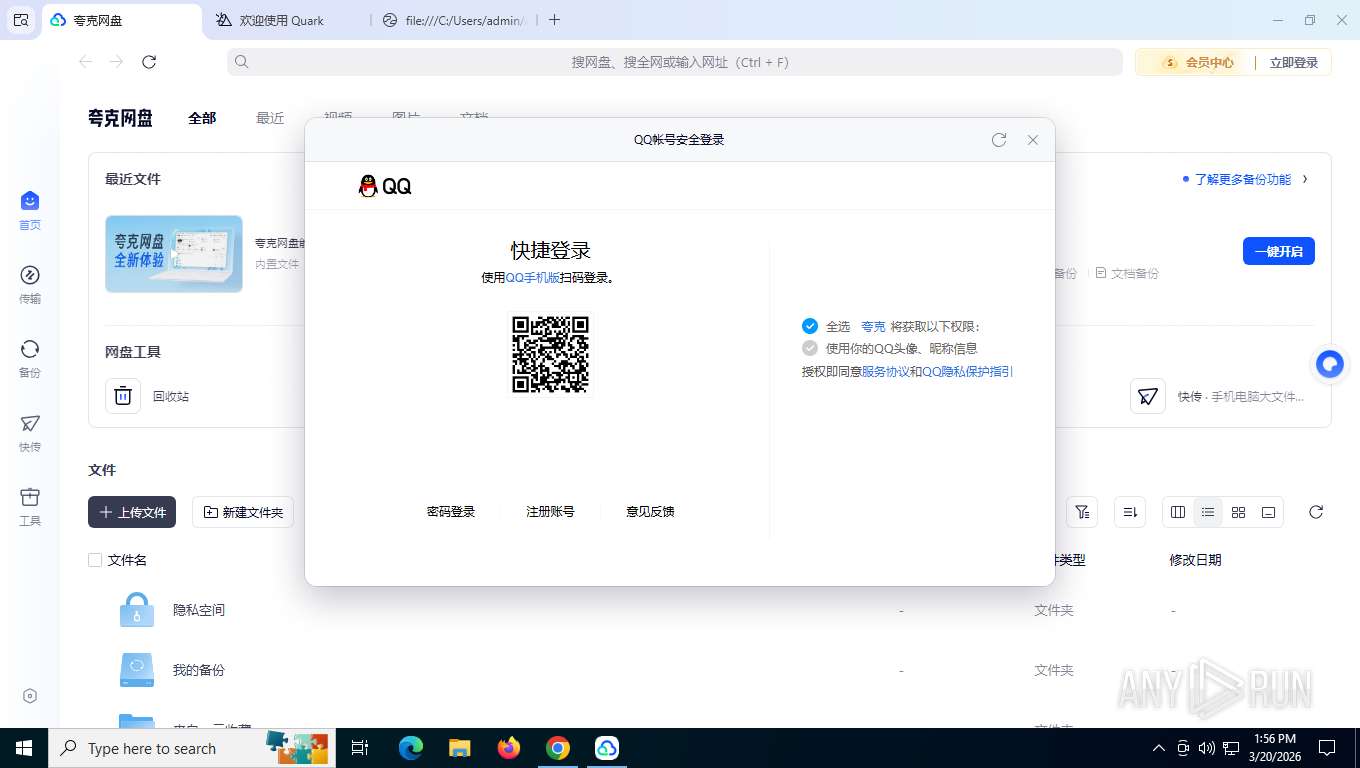Open the QQ隐私保护指引 link
Screen dimensions: 1360x768
tap(968, 371)
